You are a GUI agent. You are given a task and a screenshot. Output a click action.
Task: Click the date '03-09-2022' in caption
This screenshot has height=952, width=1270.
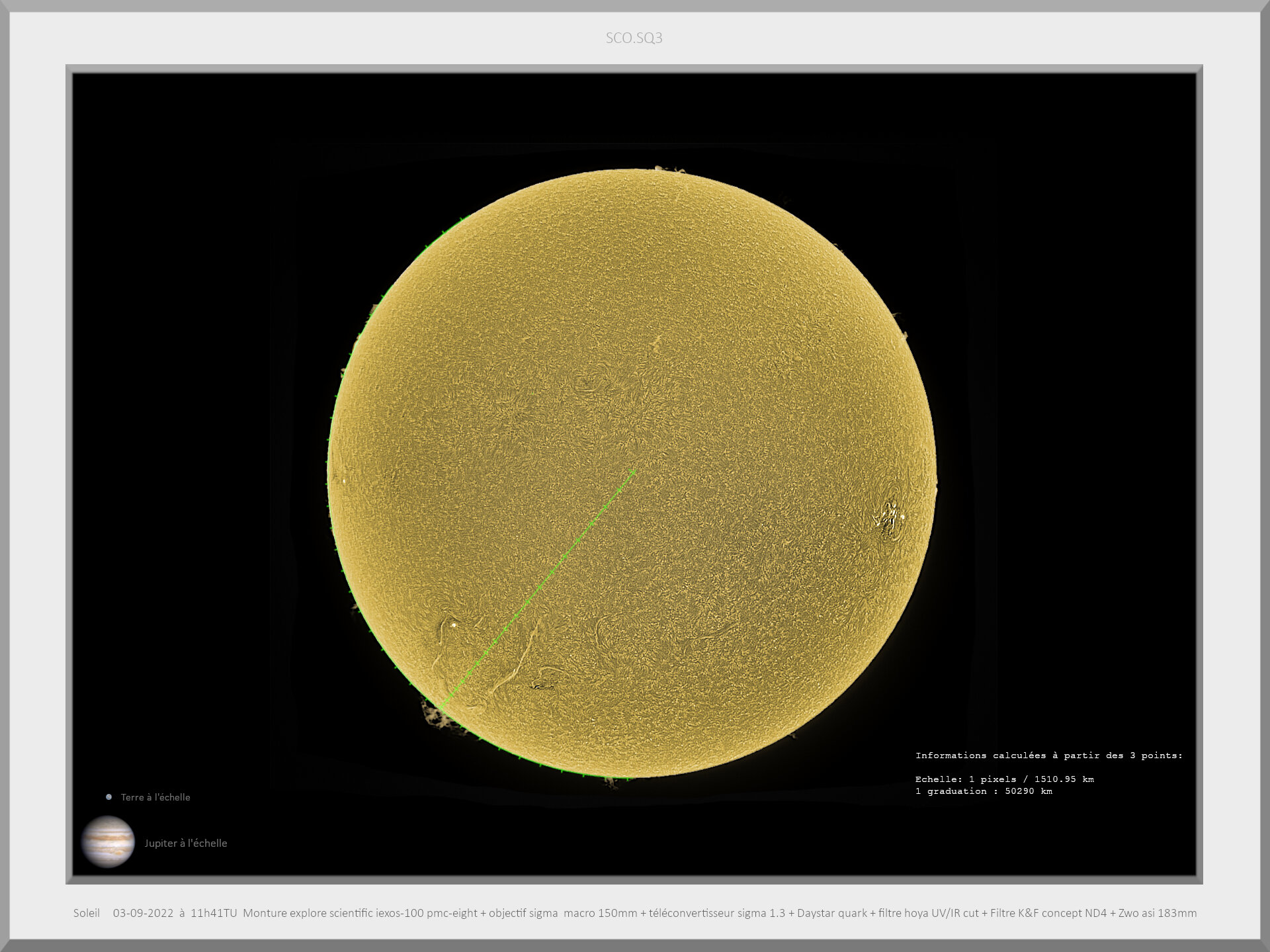coord(143,913)
